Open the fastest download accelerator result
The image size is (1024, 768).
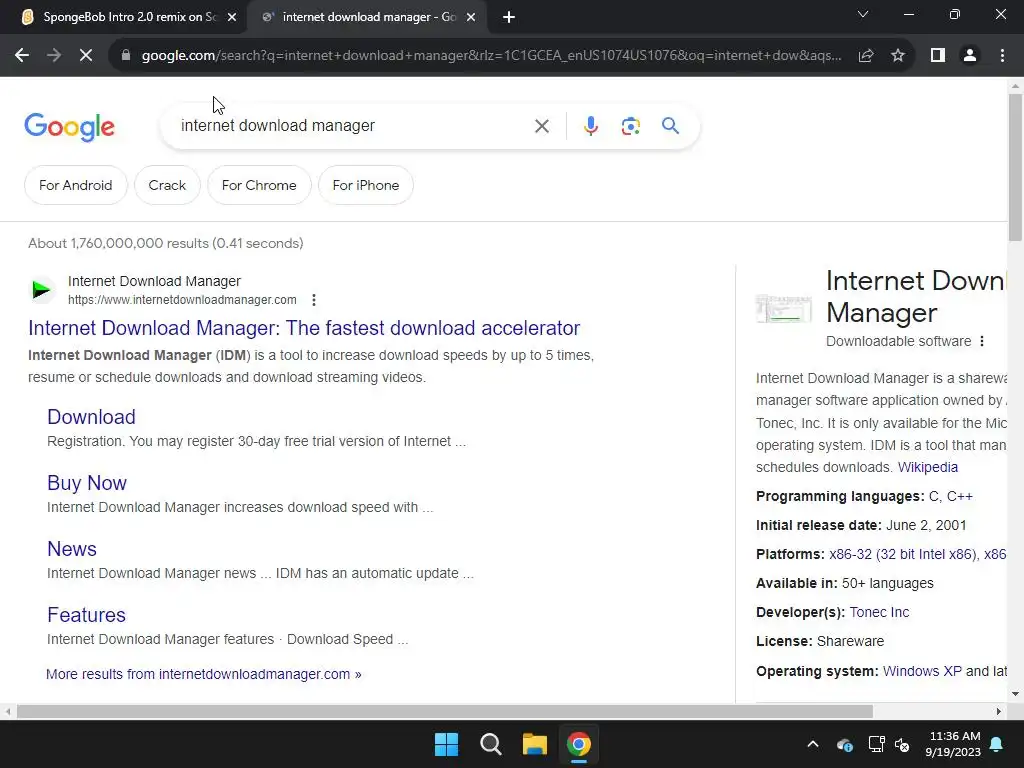(x=304, y=328)
